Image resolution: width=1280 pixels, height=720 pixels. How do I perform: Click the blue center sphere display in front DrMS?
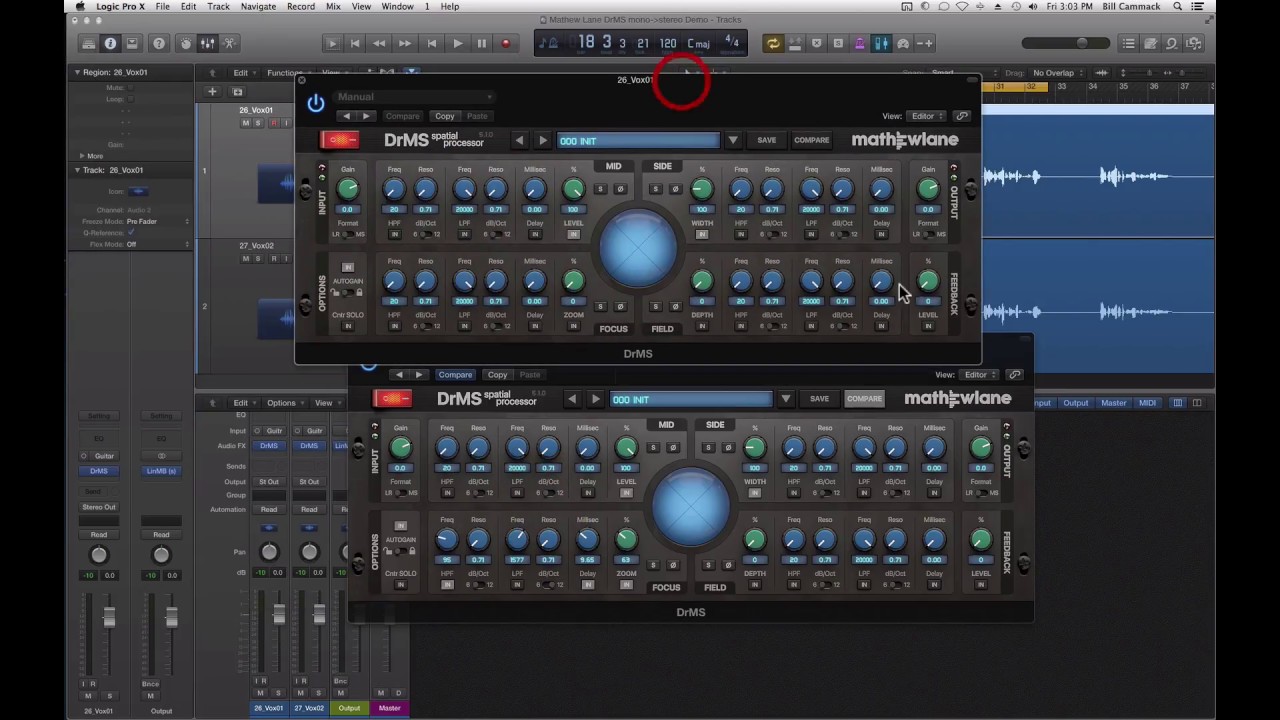point(638,248)
